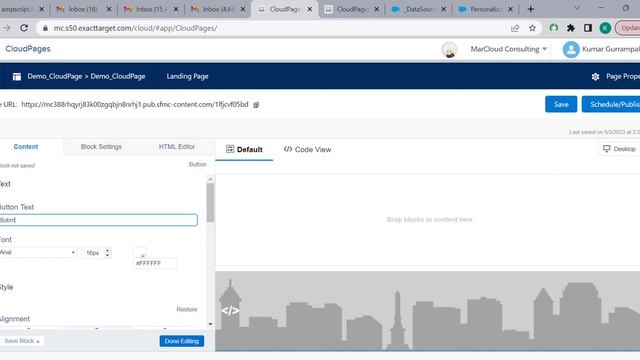Click the scrollbar up arrow in content panel
The height and width of the screenshot is (360, 640).
(x=210, y=179)
